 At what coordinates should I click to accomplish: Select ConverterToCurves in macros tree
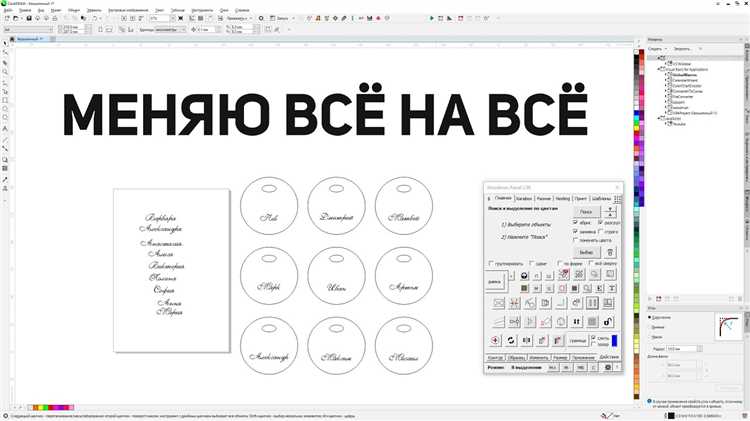[687, 91]
